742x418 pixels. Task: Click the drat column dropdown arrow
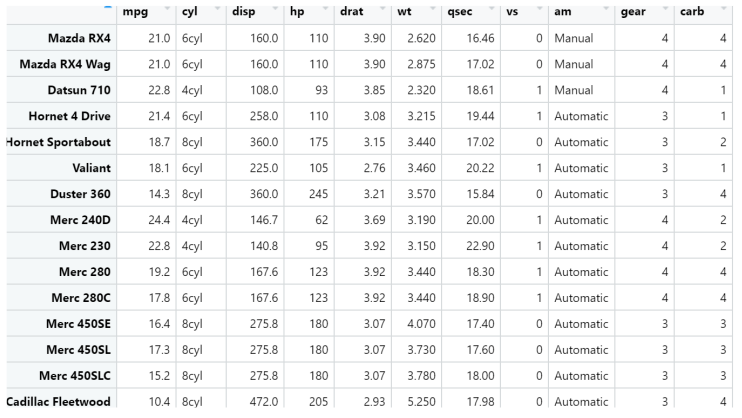(382, 9)
